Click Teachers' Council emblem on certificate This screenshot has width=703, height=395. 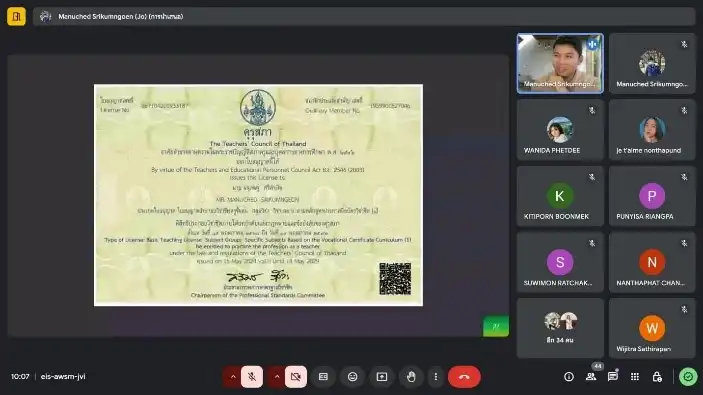[x=257, y=108]
